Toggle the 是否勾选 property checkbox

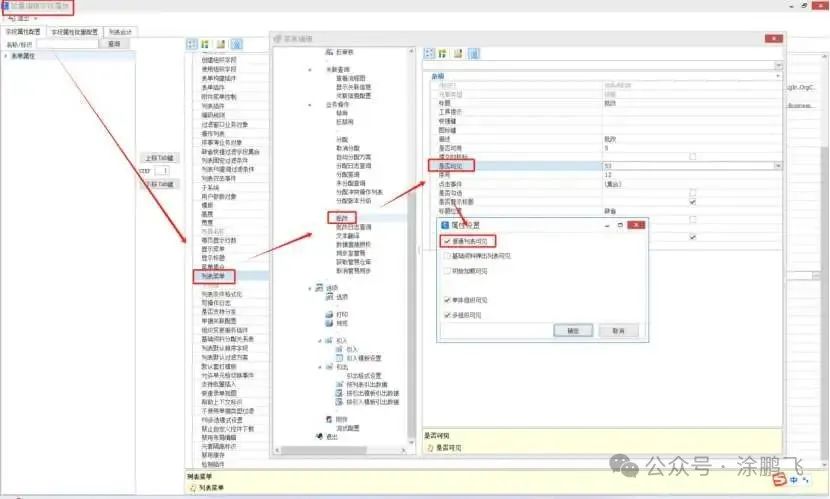[x=692, y=193]
